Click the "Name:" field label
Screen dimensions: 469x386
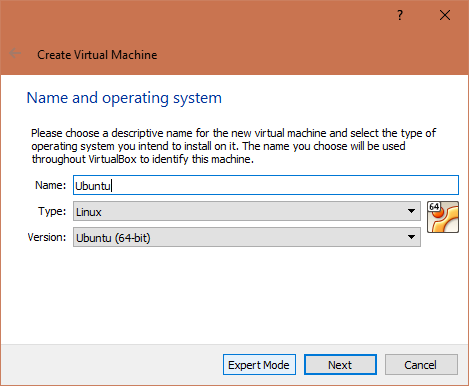click(51, 185)
